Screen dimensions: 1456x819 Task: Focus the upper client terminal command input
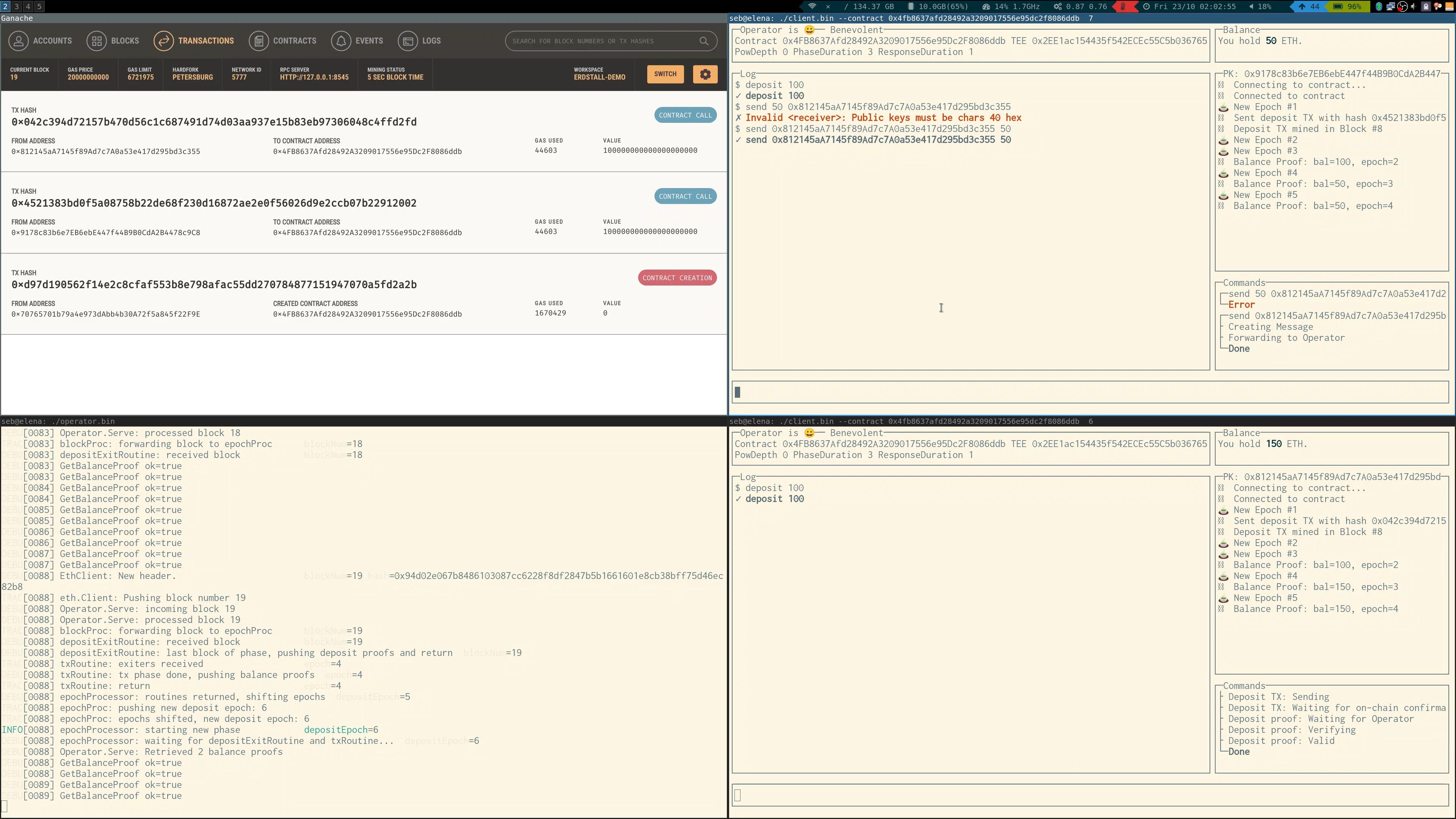pyautogui.click(x=1090, y=392)
